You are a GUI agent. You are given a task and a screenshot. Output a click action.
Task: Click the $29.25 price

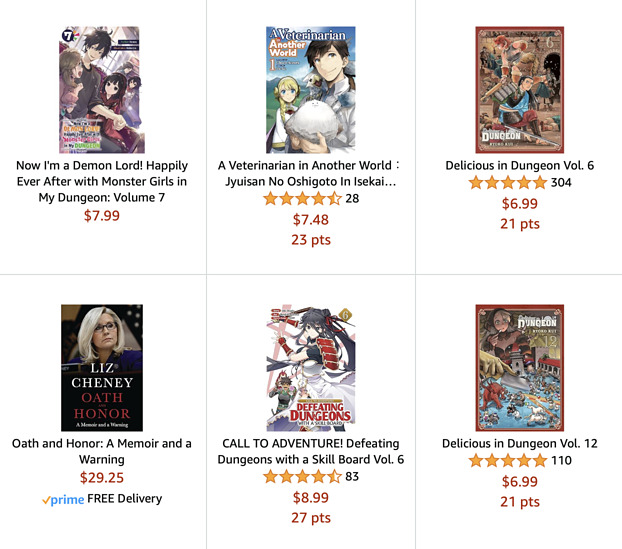[102, 478]
